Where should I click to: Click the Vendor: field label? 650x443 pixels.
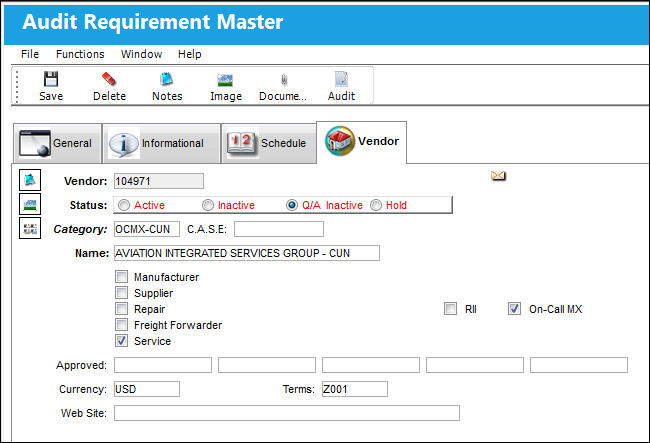pos(85,181)
